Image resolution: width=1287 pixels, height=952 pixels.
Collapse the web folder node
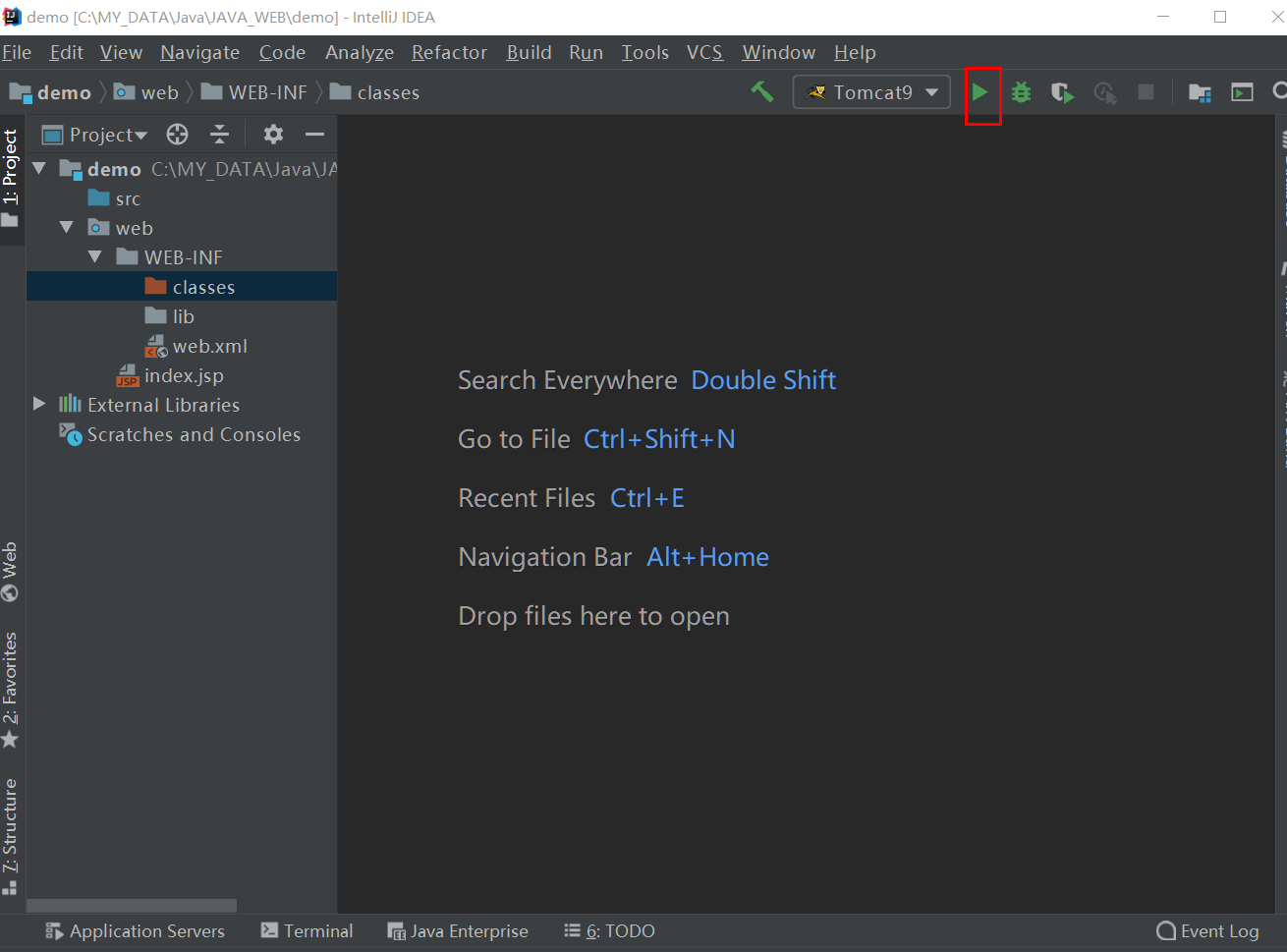point(67,227)
